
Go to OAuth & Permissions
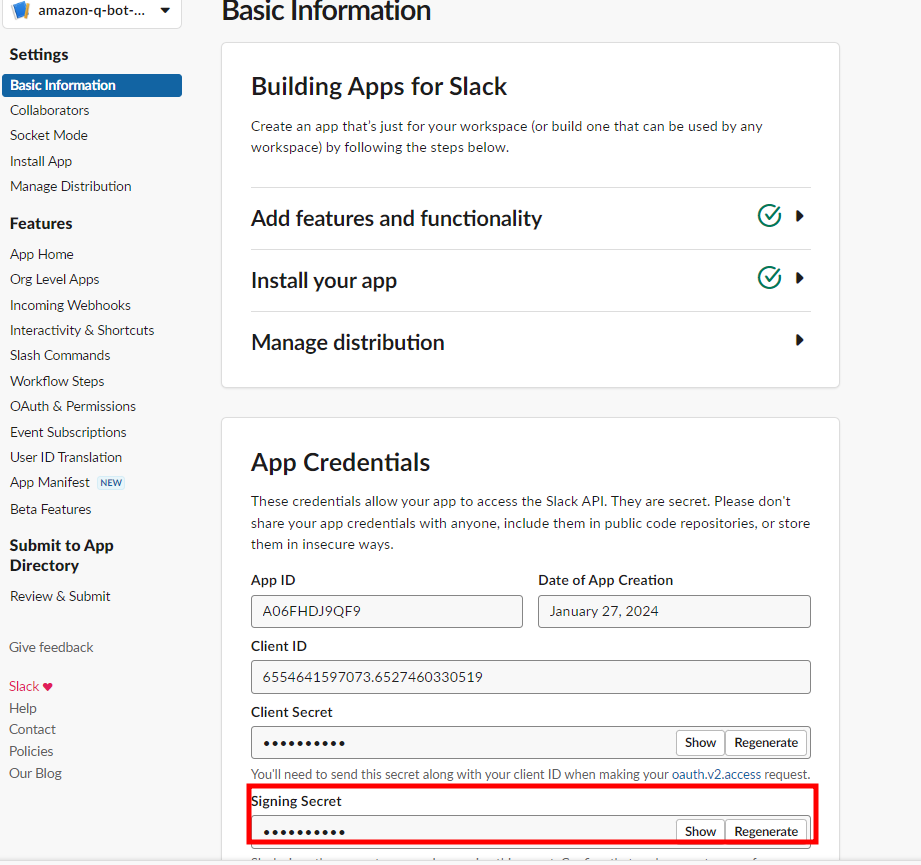[x=73, y=406]
